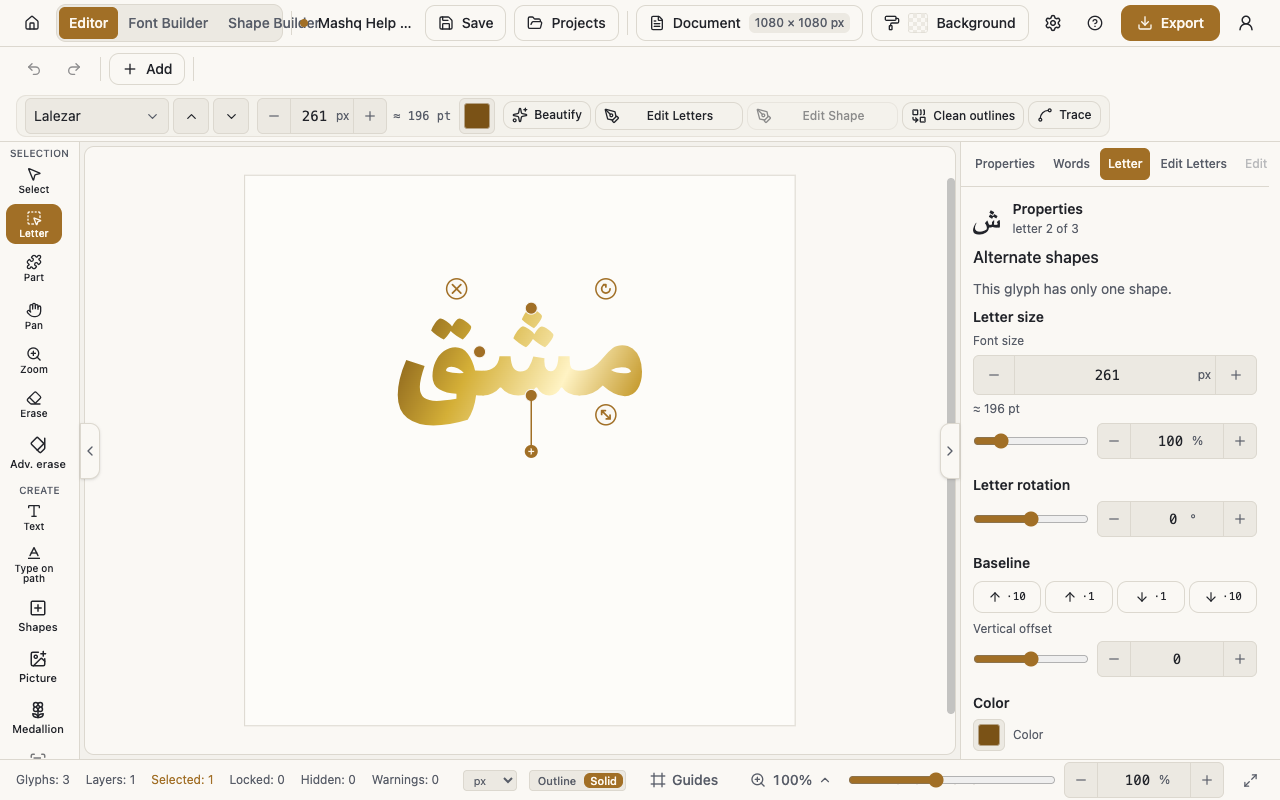Viewport: 1280px width, 800px height.
Task: Increase toolbar font size with plus
Action: pyautogui.click(x=370, y=116)
